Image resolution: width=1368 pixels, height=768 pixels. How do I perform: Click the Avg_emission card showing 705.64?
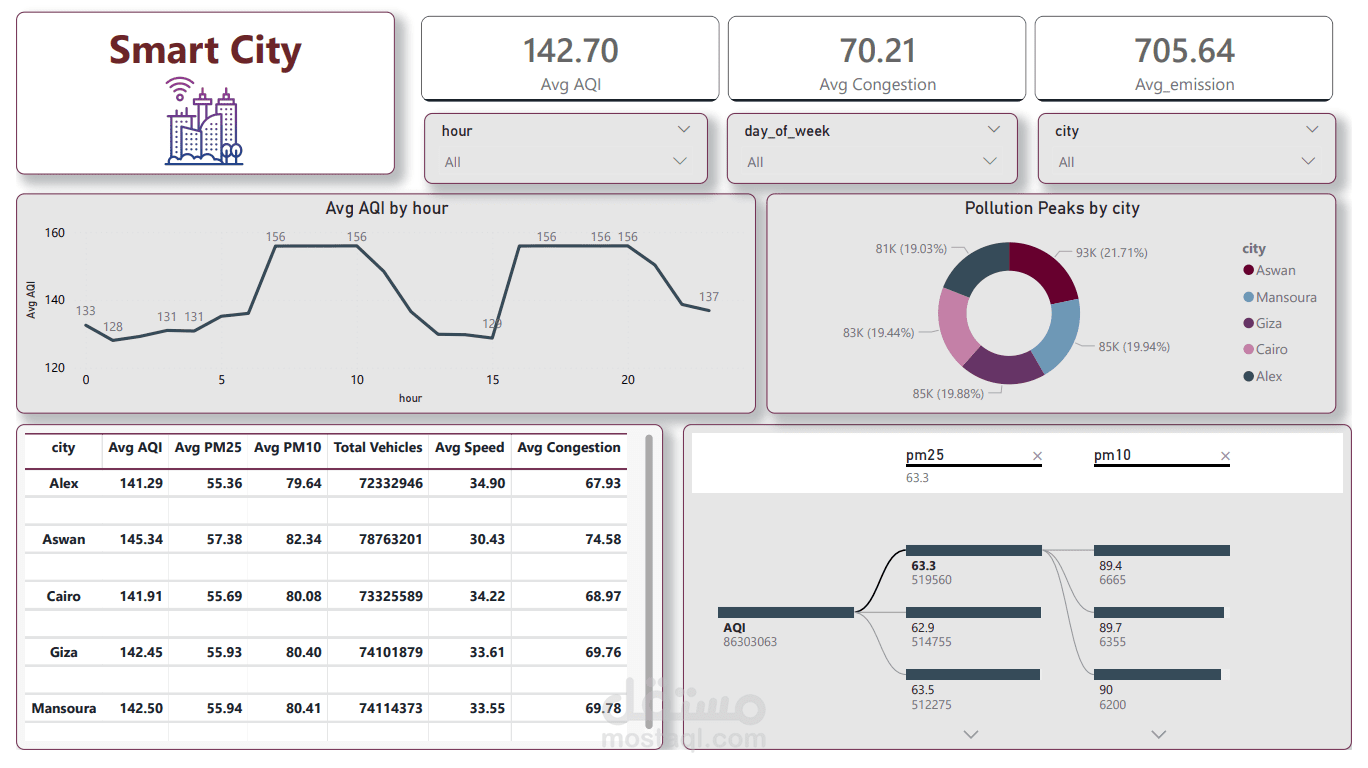(x=1184, y=58)
